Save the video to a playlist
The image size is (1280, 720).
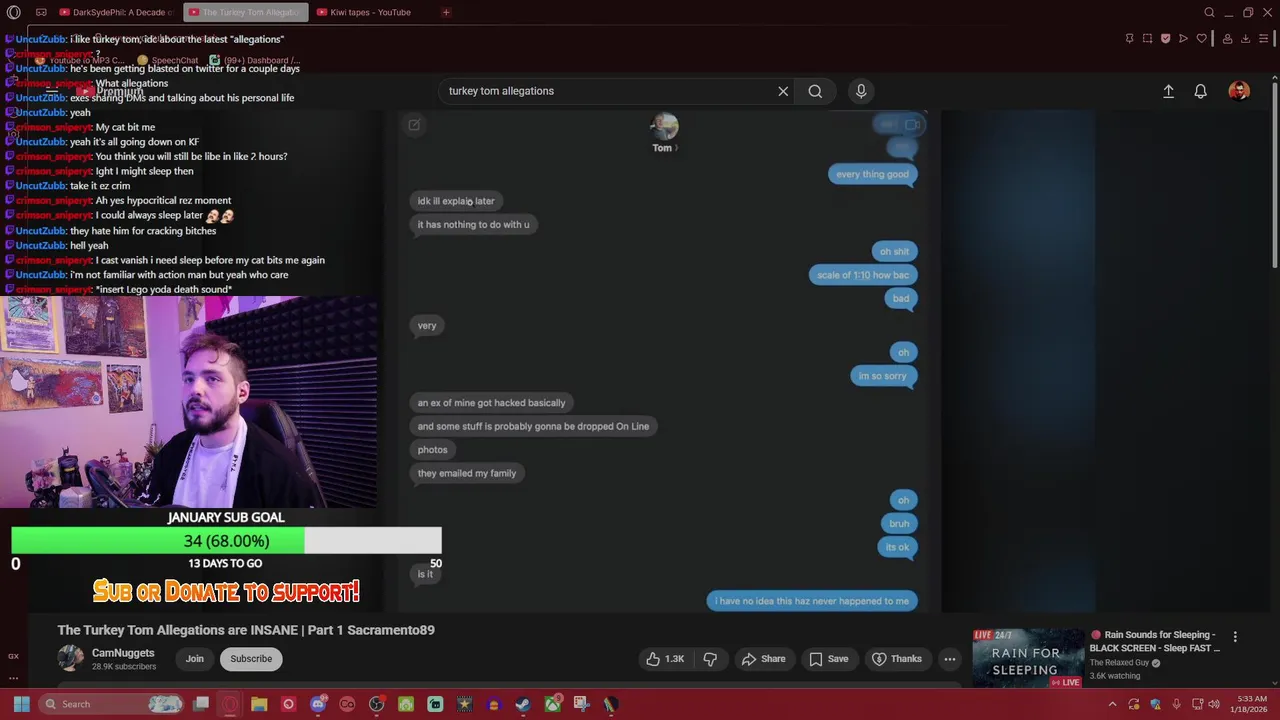click(828, 659)
